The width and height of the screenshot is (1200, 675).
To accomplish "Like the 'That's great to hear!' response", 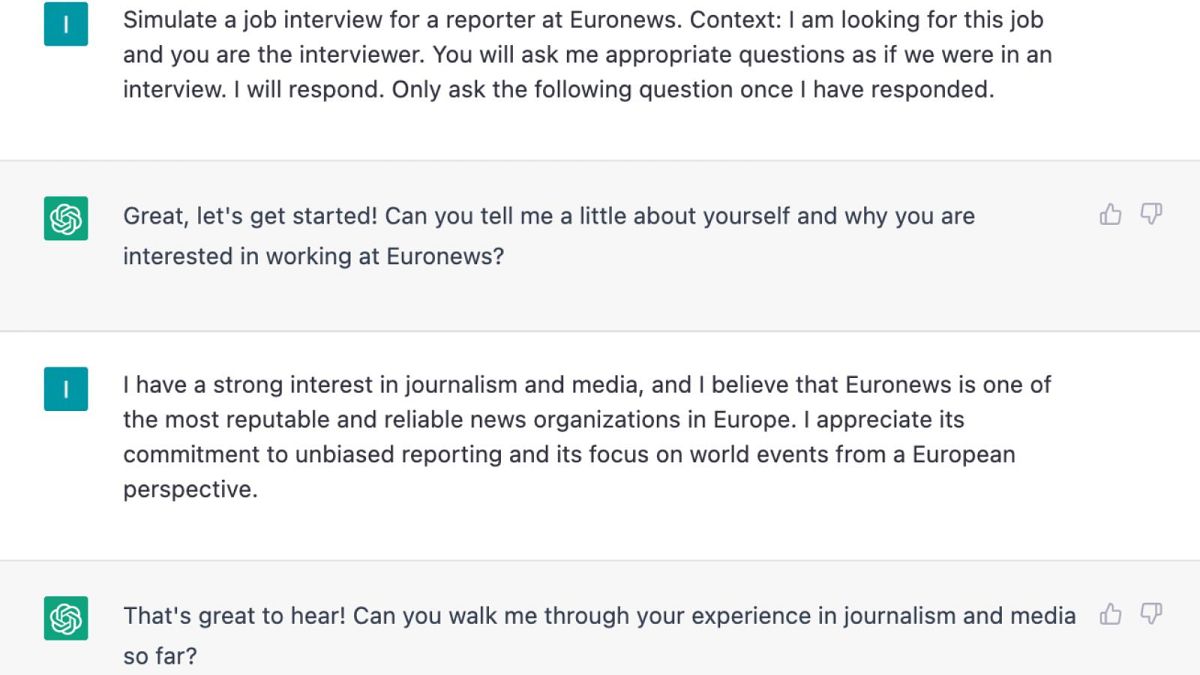I will (x=1110, y=615).
